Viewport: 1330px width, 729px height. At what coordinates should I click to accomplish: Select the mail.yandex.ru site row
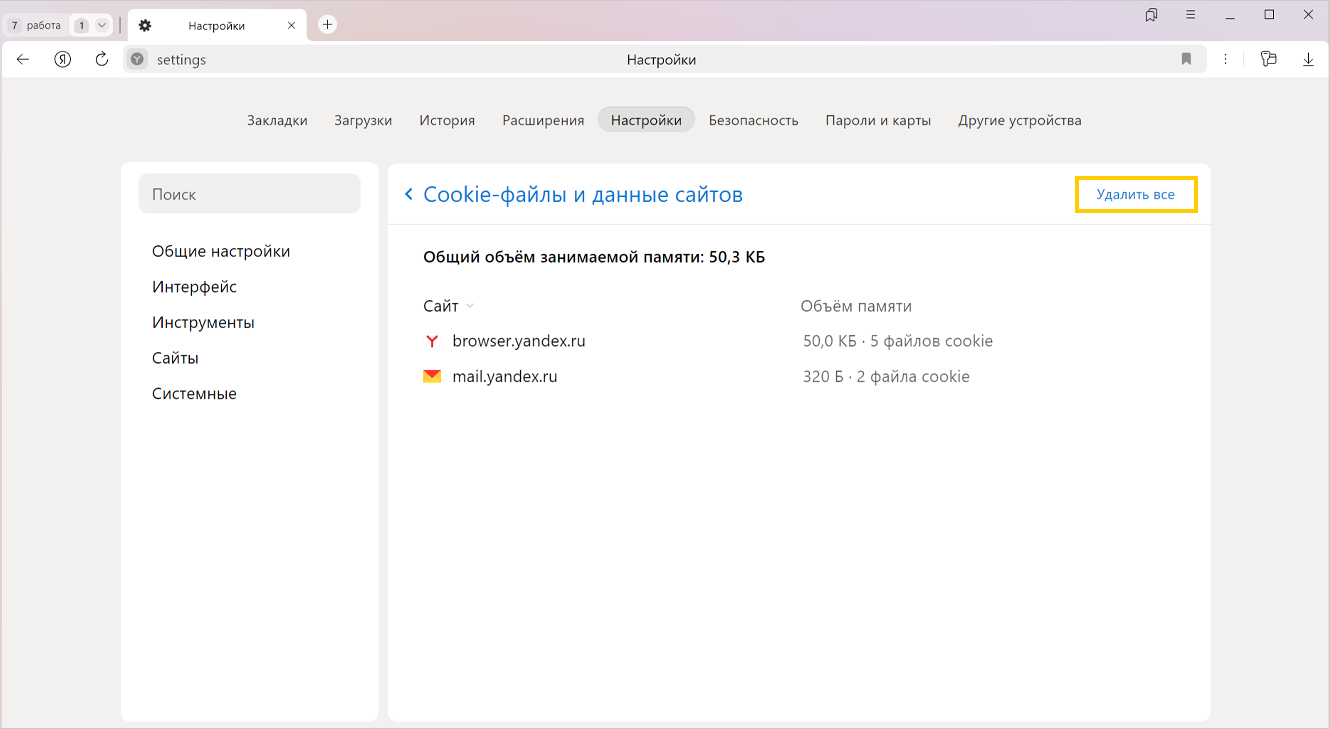pos(504,377)
